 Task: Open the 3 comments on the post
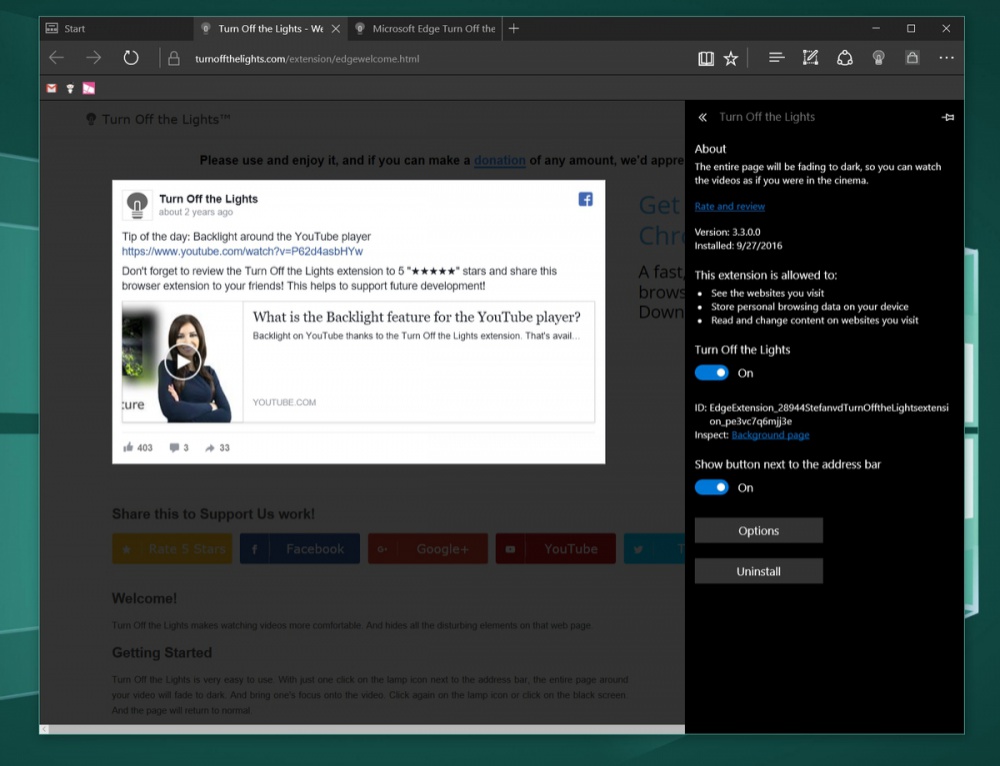pyautogui.click(x=179, y=448)
